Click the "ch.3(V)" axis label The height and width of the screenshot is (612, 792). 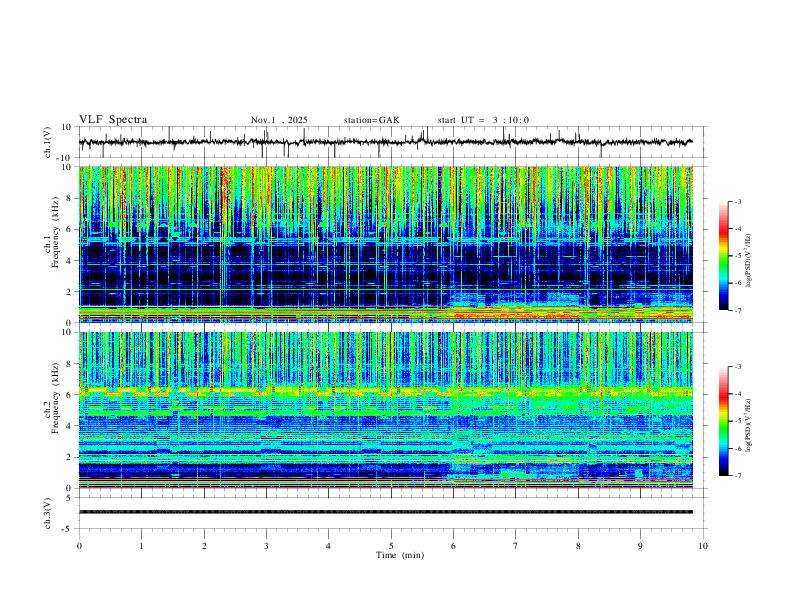pyautogui.click(x=48, y=513)
